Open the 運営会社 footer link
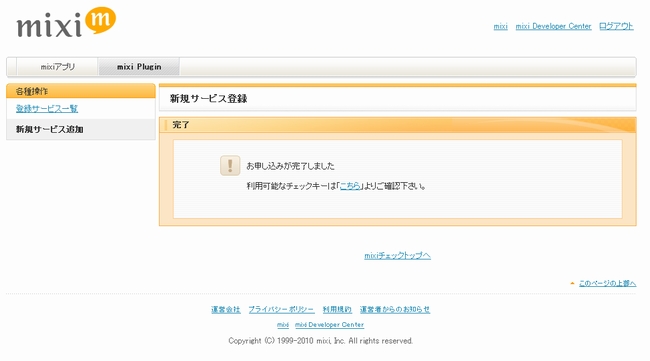650x361 pixels. 226,310
